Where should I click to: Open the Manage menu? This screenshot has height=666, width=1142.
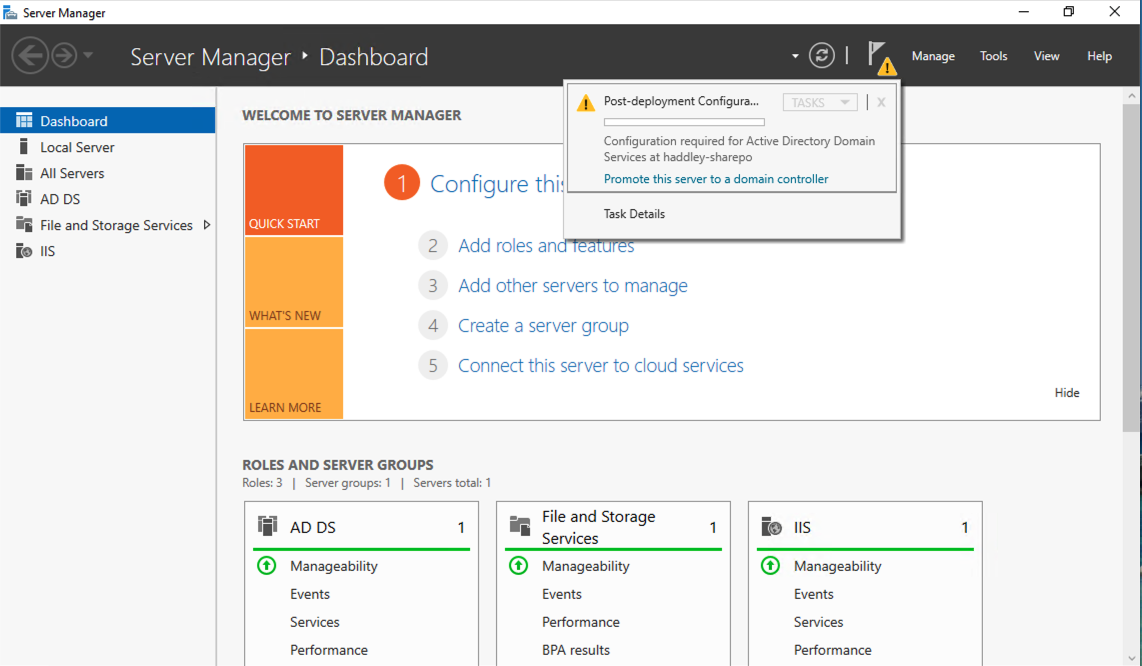click(933, 56)
